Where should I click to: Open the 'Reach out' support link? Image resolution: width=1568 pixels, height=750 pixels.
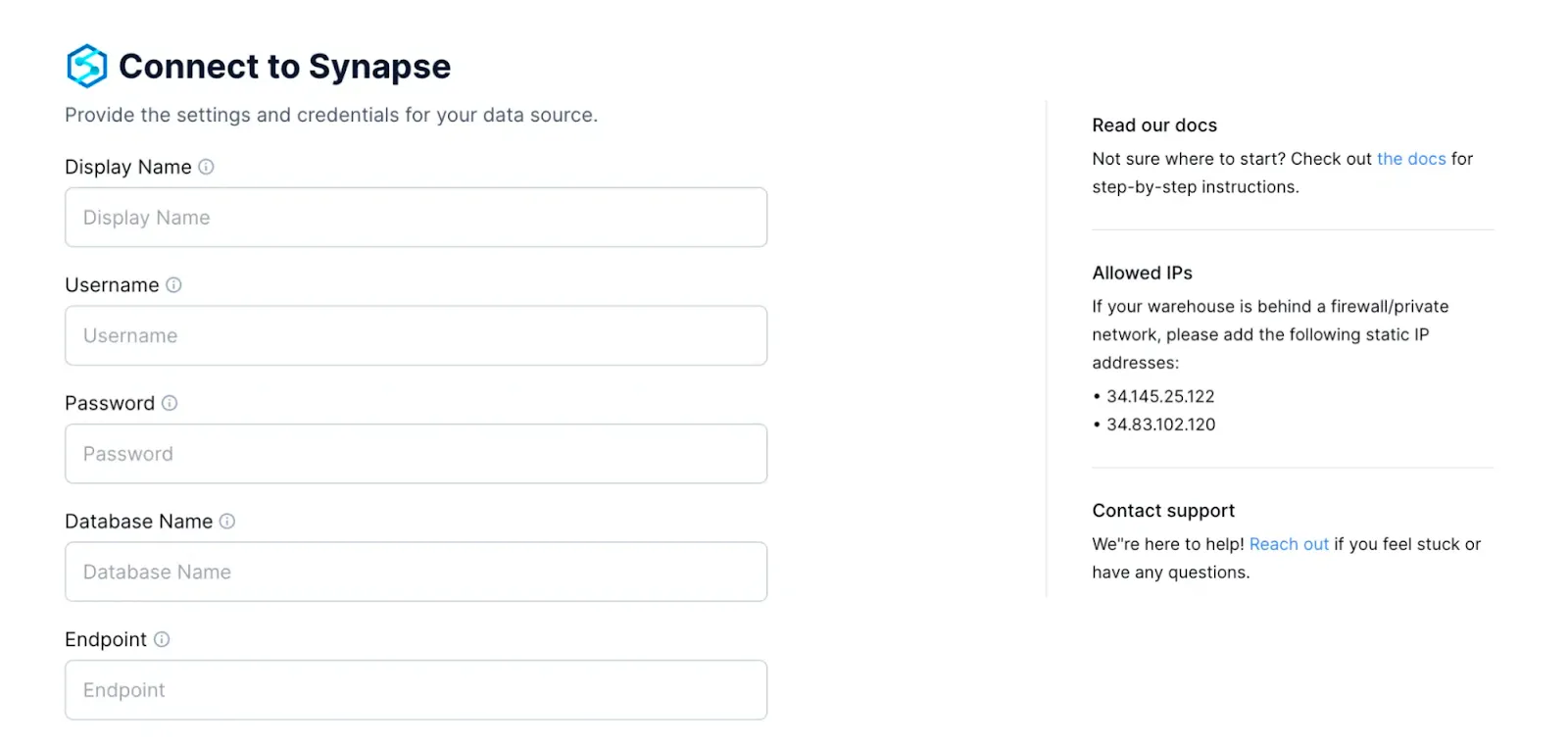point(1289,544)
